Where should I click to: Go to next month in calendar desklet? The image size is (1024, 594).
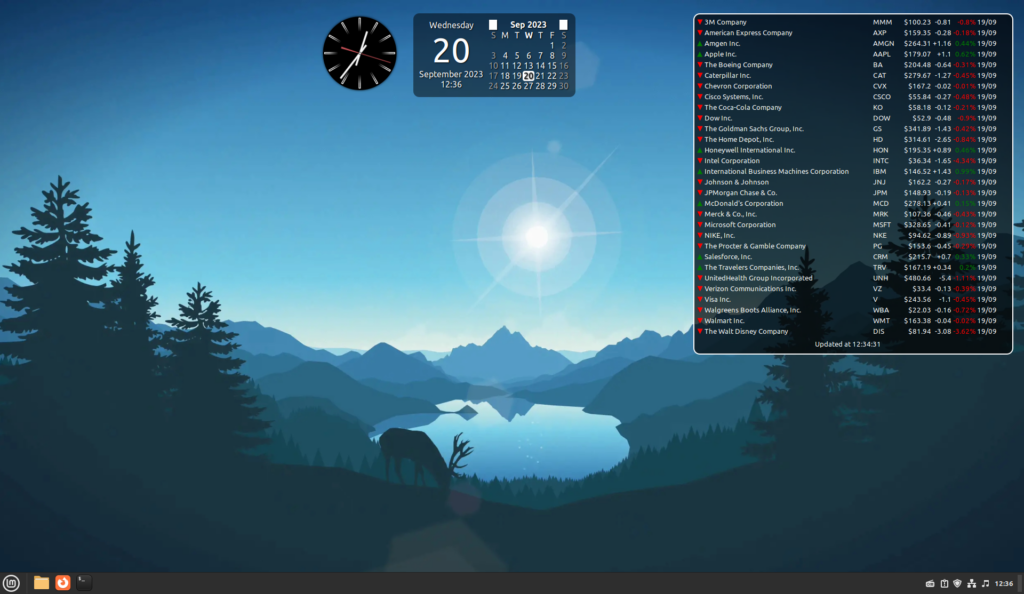coord(563,25)
